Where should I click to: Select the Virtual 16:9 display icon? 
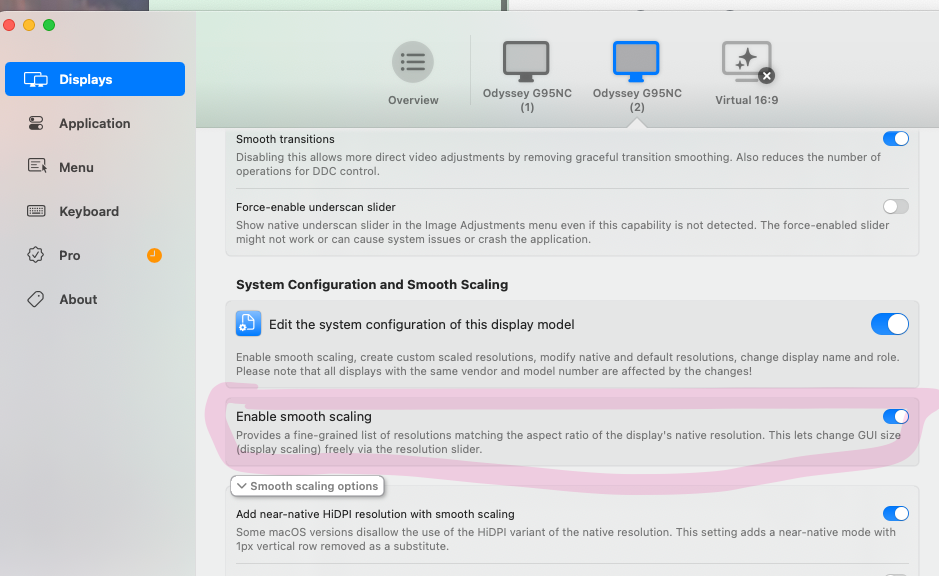(746, 61)
